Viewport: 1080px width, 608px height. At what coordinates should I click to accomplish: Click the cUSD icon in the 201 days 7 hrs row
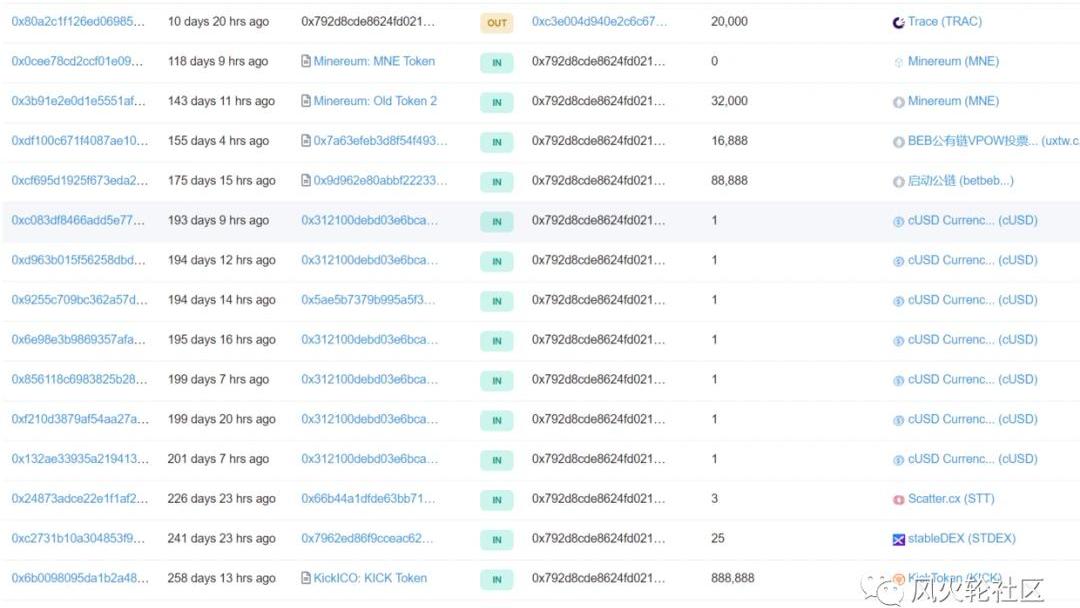898,461
